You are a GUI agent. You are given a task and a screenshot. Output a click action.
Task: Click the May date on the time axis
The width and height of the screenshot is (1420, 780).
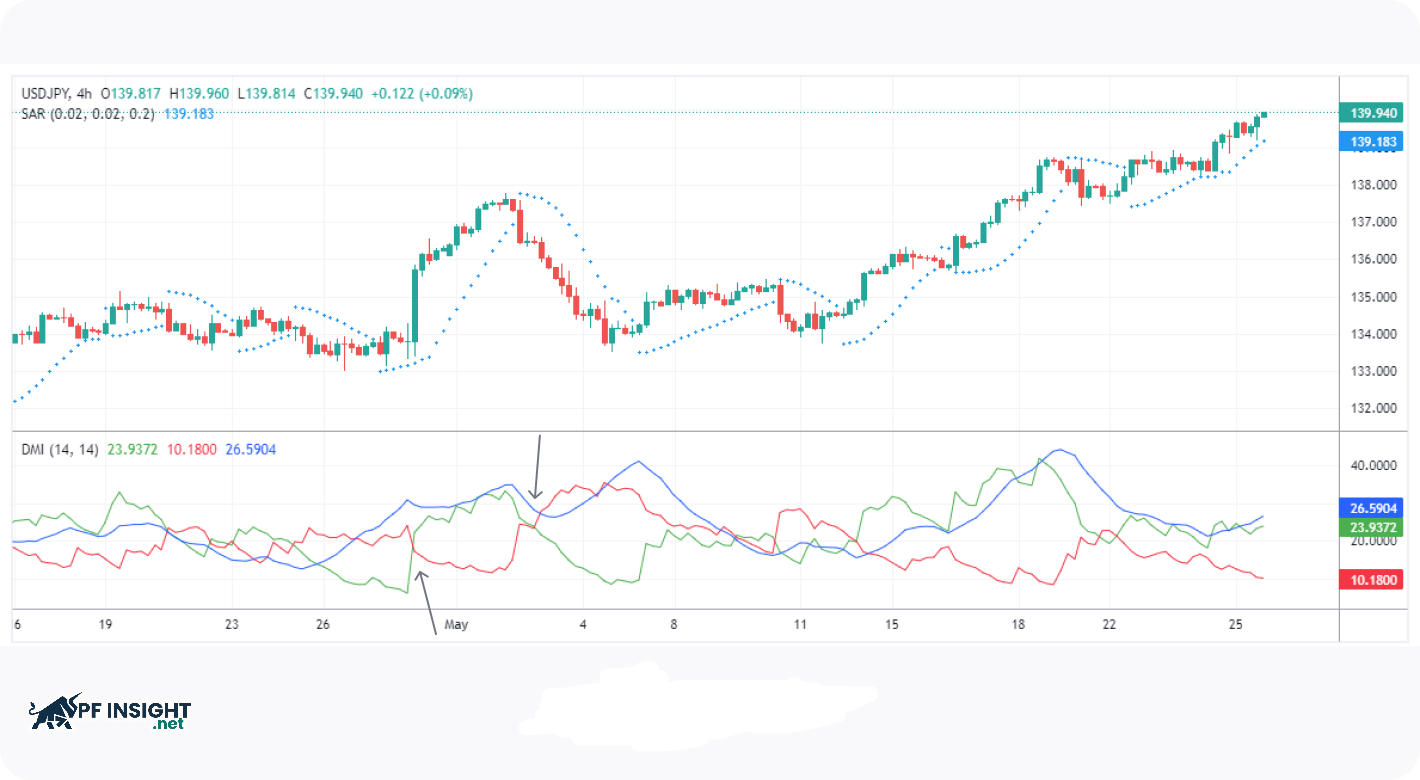(456, 624)
